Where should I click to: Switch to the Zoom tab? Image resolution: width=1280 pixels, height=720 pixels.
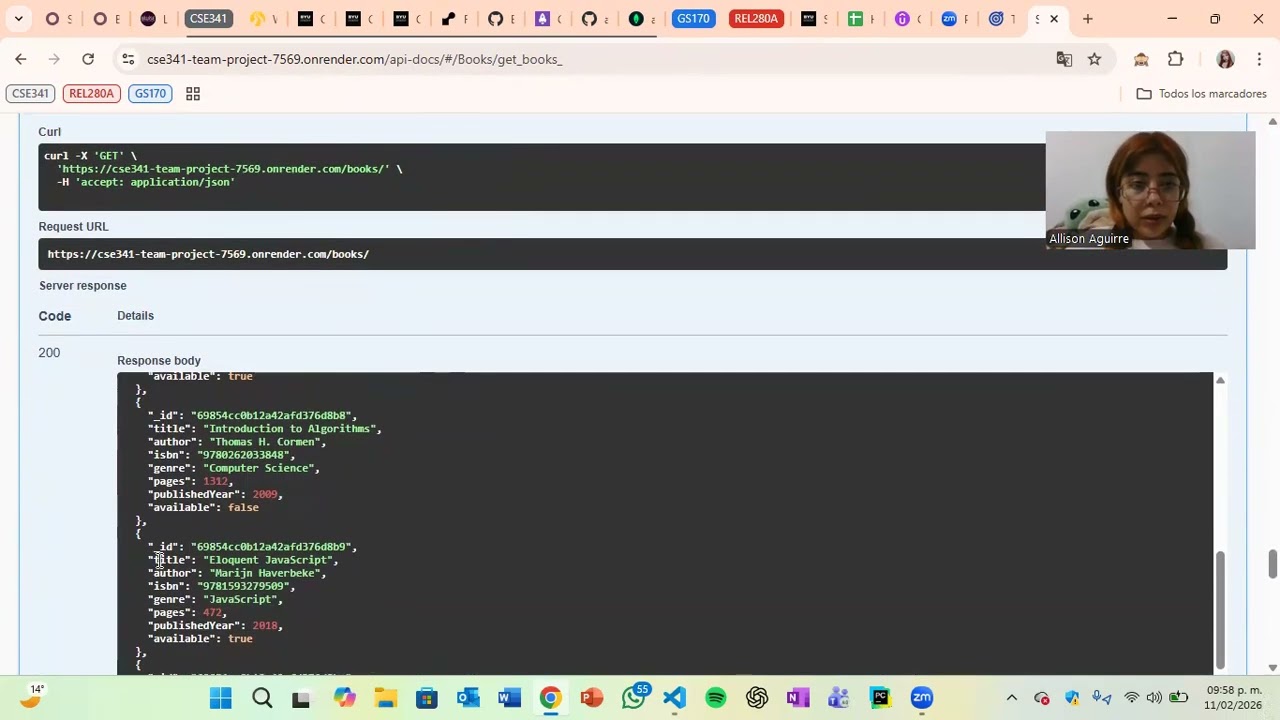(950, 18)
